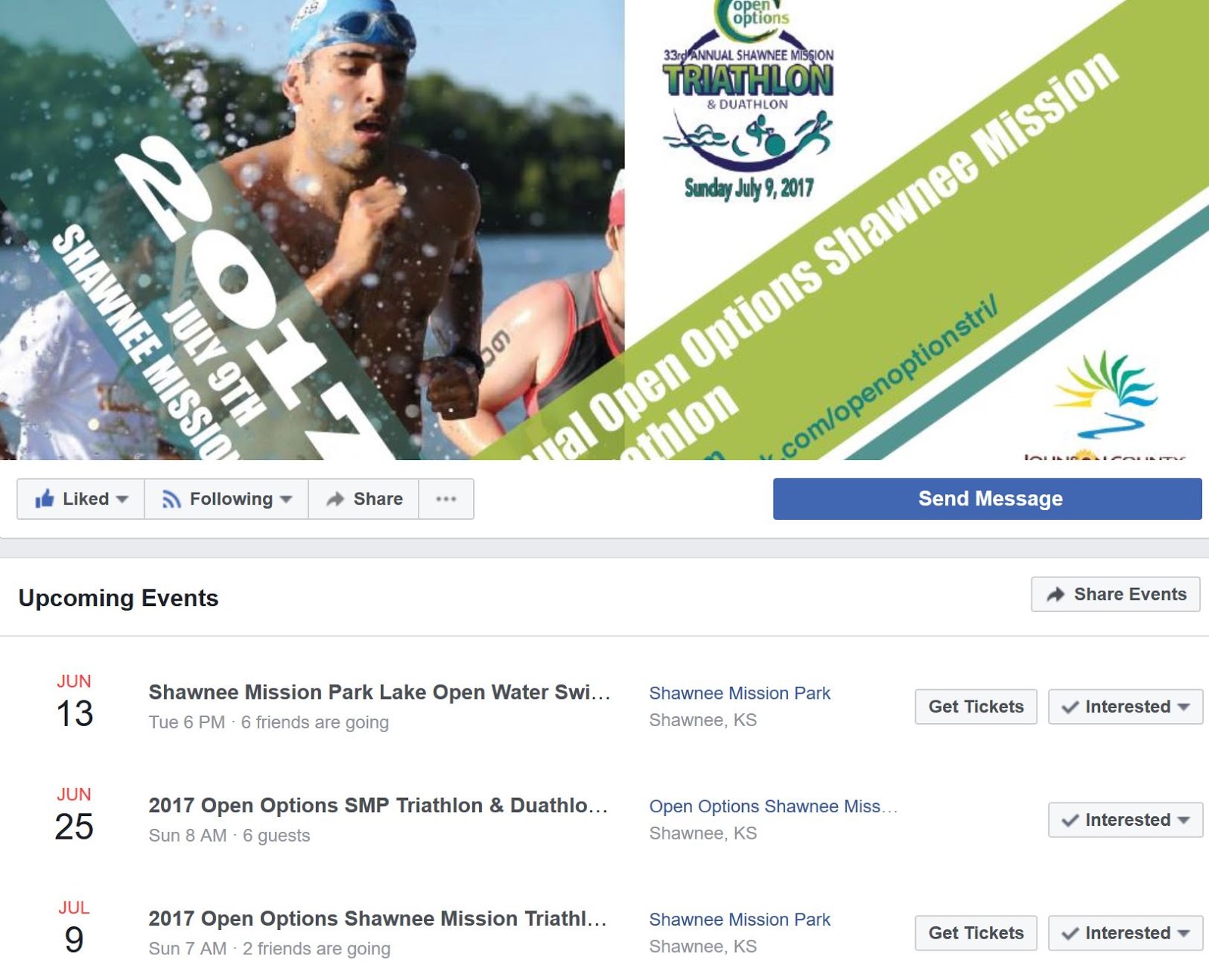Image resolution: width=1209 pixels, height=980 pixels.
Task: Click the Open Options Triathlon logo in cover
Action: tap(749, 101)
